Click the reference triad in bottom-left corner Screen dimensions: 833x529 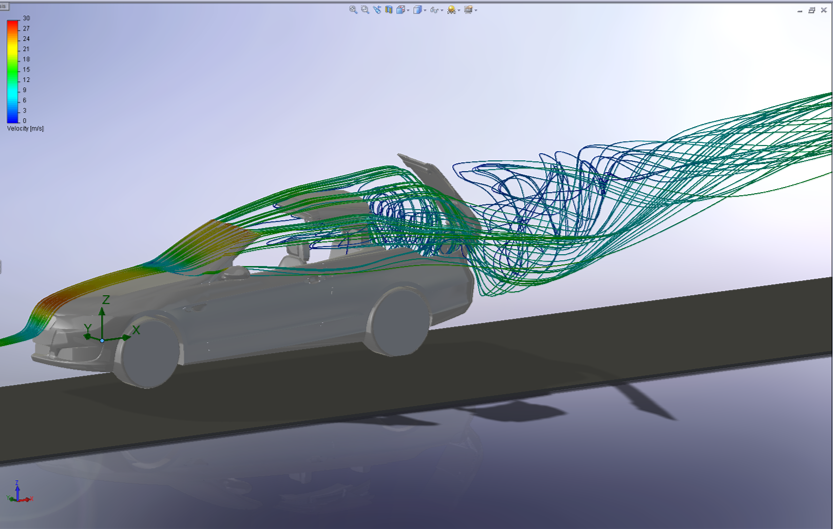pyautogui.click(x=19, y=493)
